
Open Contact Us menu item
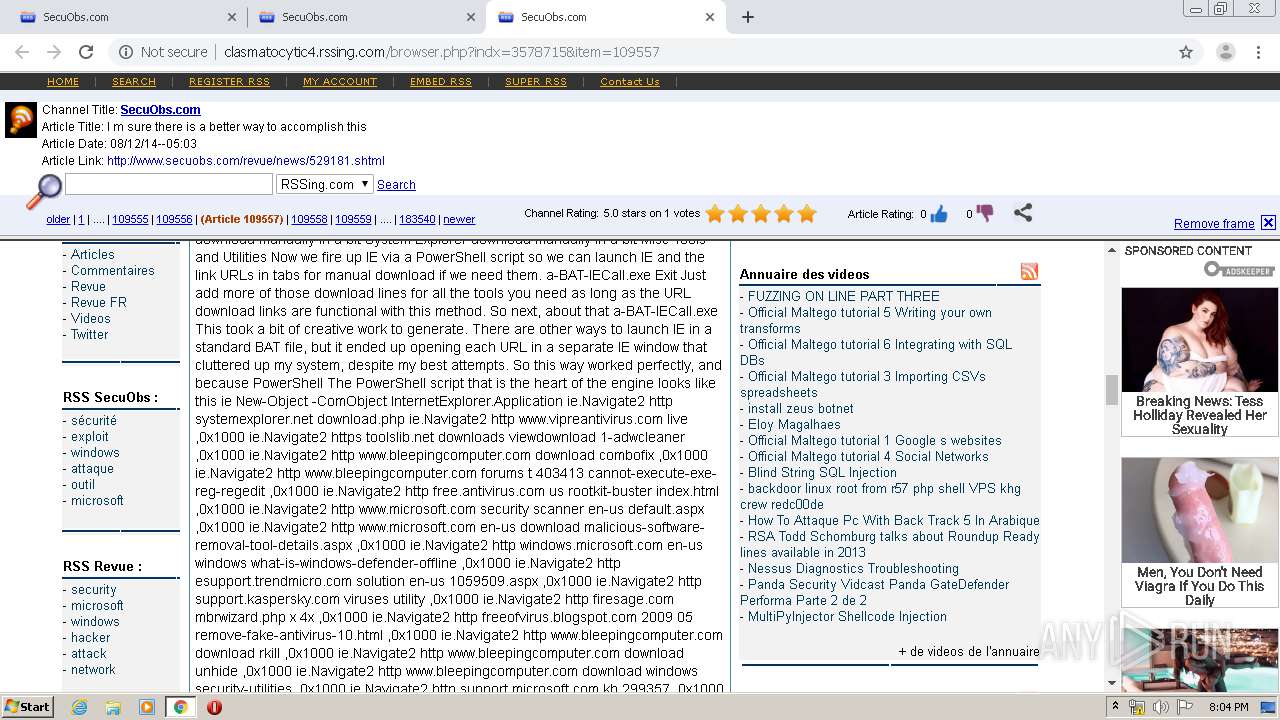pyautogui.click(x=630, y=82)
